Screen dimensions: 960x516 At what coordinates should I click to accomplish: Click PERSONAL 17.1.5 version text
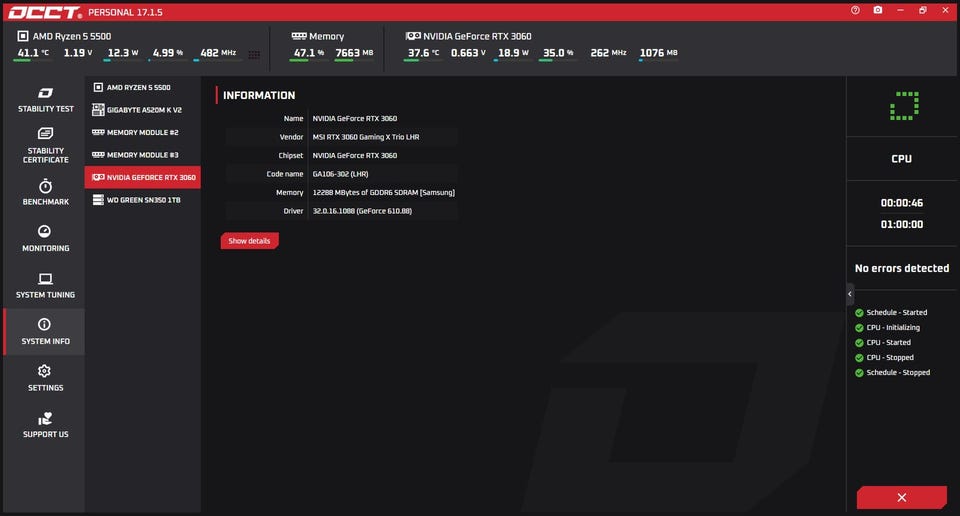[126, 12]
